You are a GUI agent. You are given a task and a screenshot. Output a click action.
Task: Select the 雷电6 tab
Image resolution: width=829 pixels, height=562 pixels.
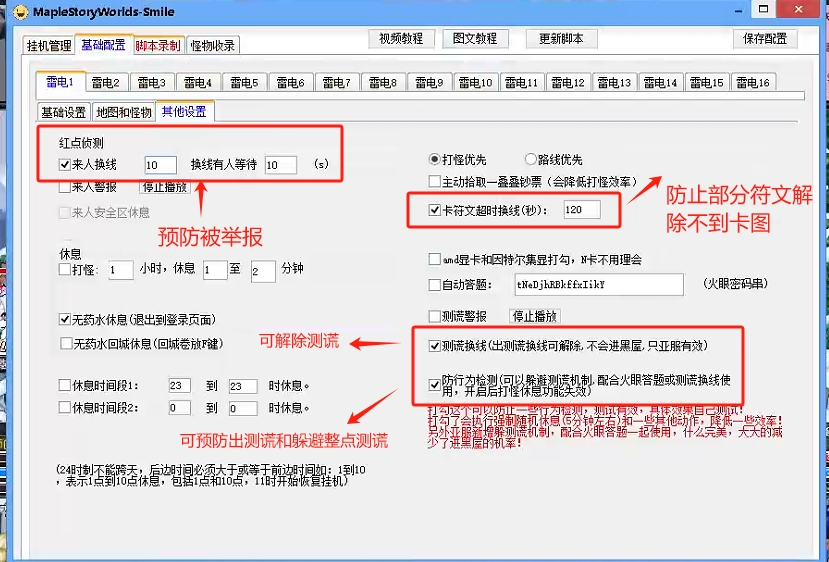click(x=290, y=82)
